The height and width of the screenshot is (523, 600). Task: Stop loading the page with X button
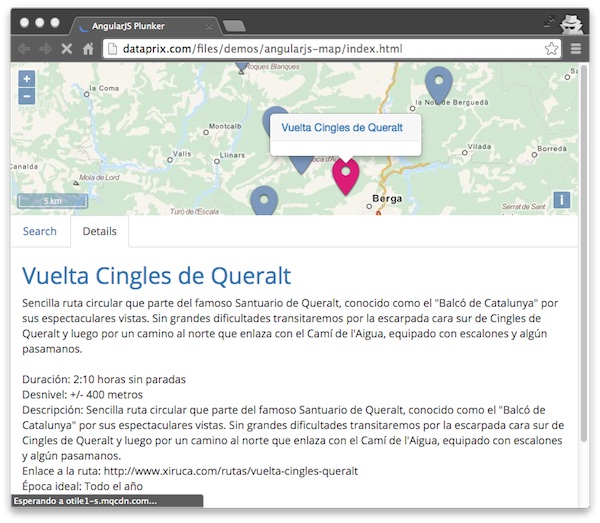67,49
